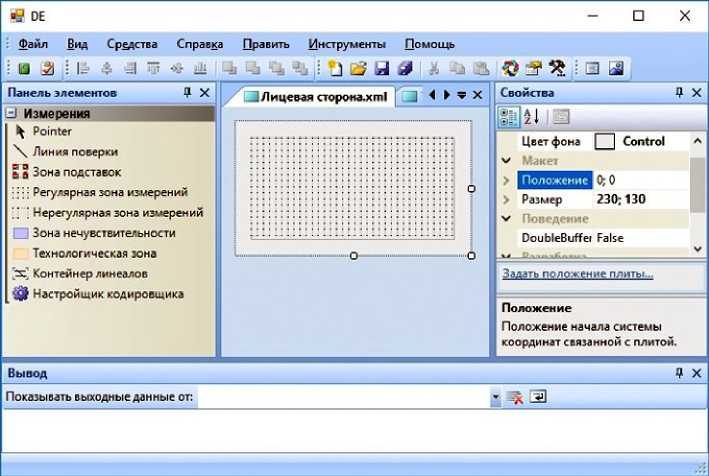This screenshot has height=476, width=709.
Task: Open the Править menu
Action: 266,44
